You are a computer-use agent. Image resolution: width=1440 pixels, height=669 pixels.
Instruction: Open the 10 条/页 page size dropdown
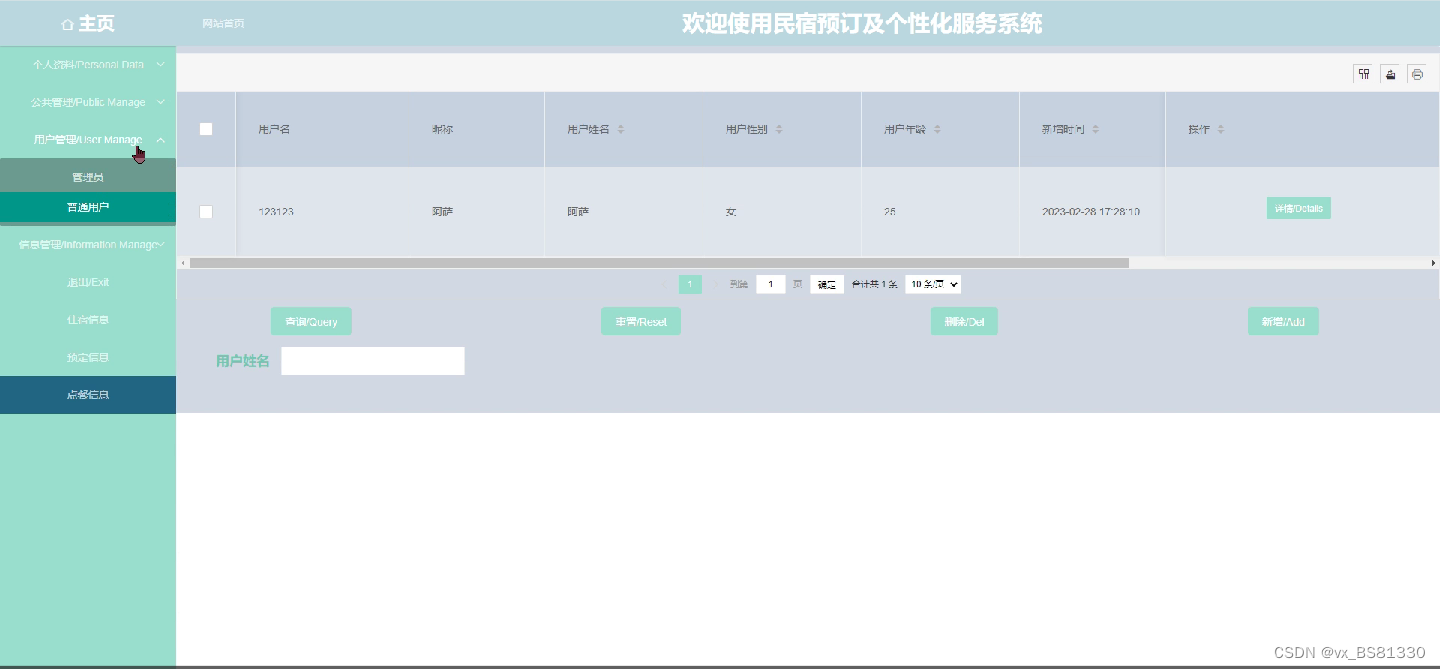point(933,284)
